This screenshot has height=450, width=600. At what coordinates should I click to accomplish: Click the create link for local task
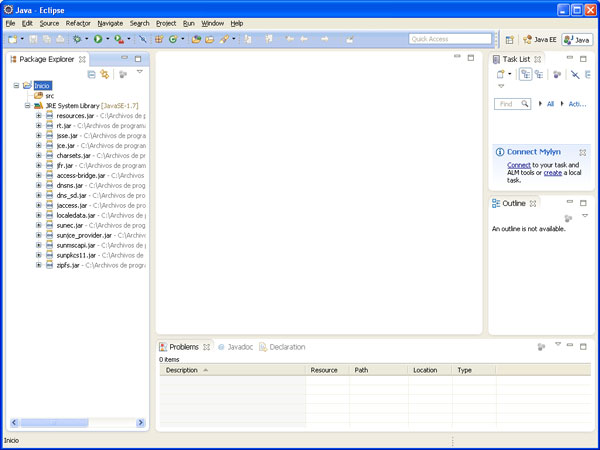552,172
